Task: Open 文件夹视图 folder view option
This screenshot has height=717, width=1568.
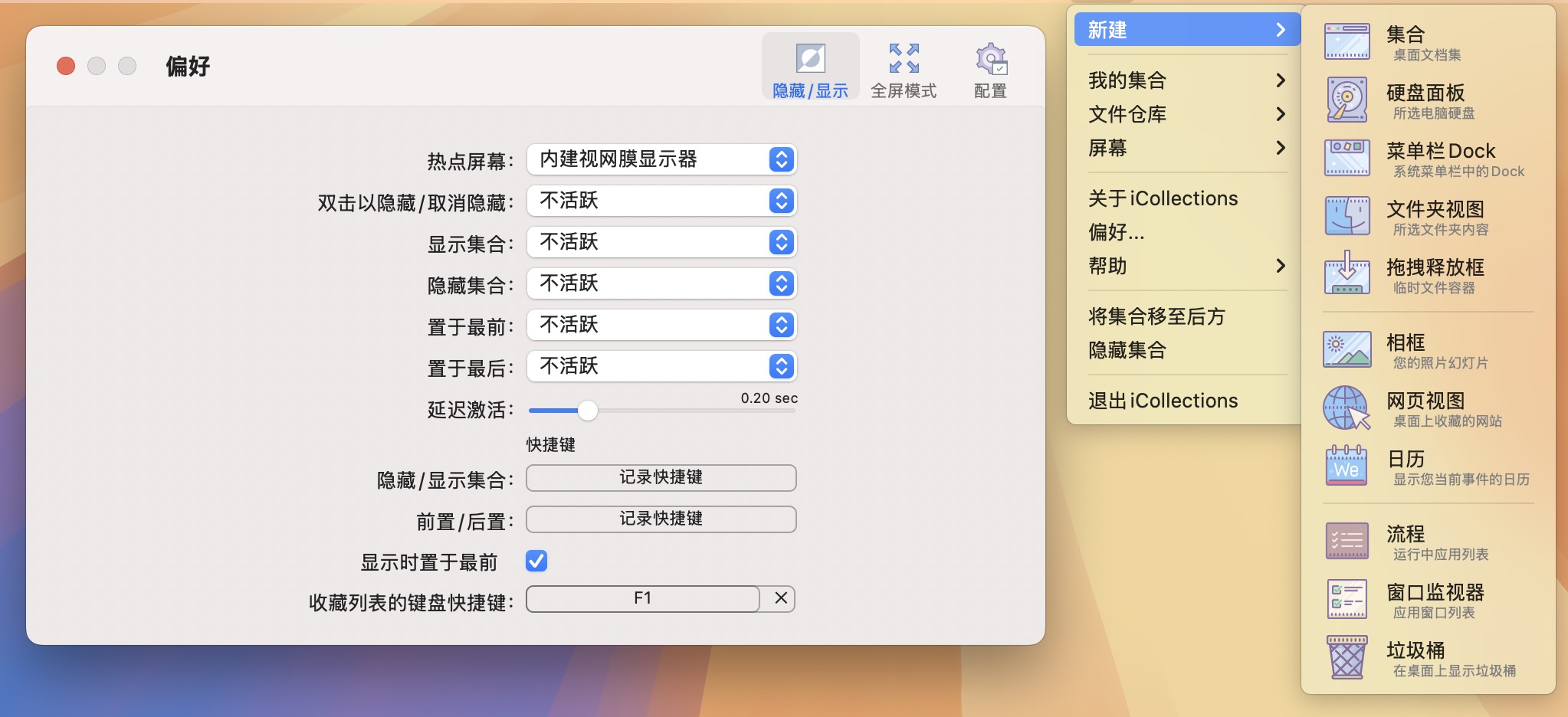Action: point(1433,217)
